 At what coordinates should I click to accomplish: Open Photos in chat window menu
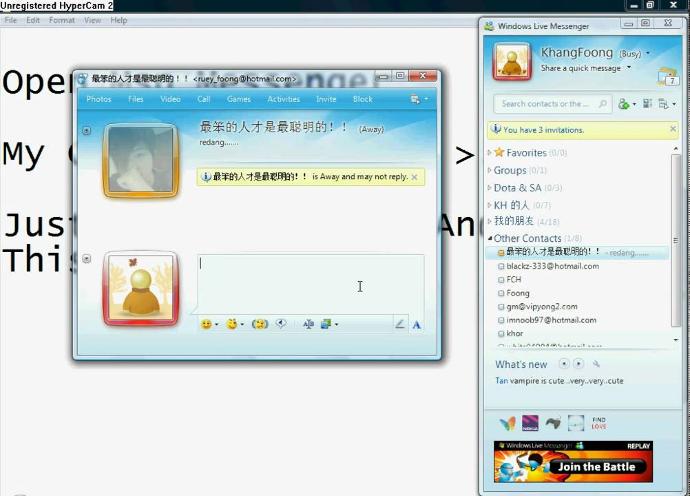[x=99, y=99]
